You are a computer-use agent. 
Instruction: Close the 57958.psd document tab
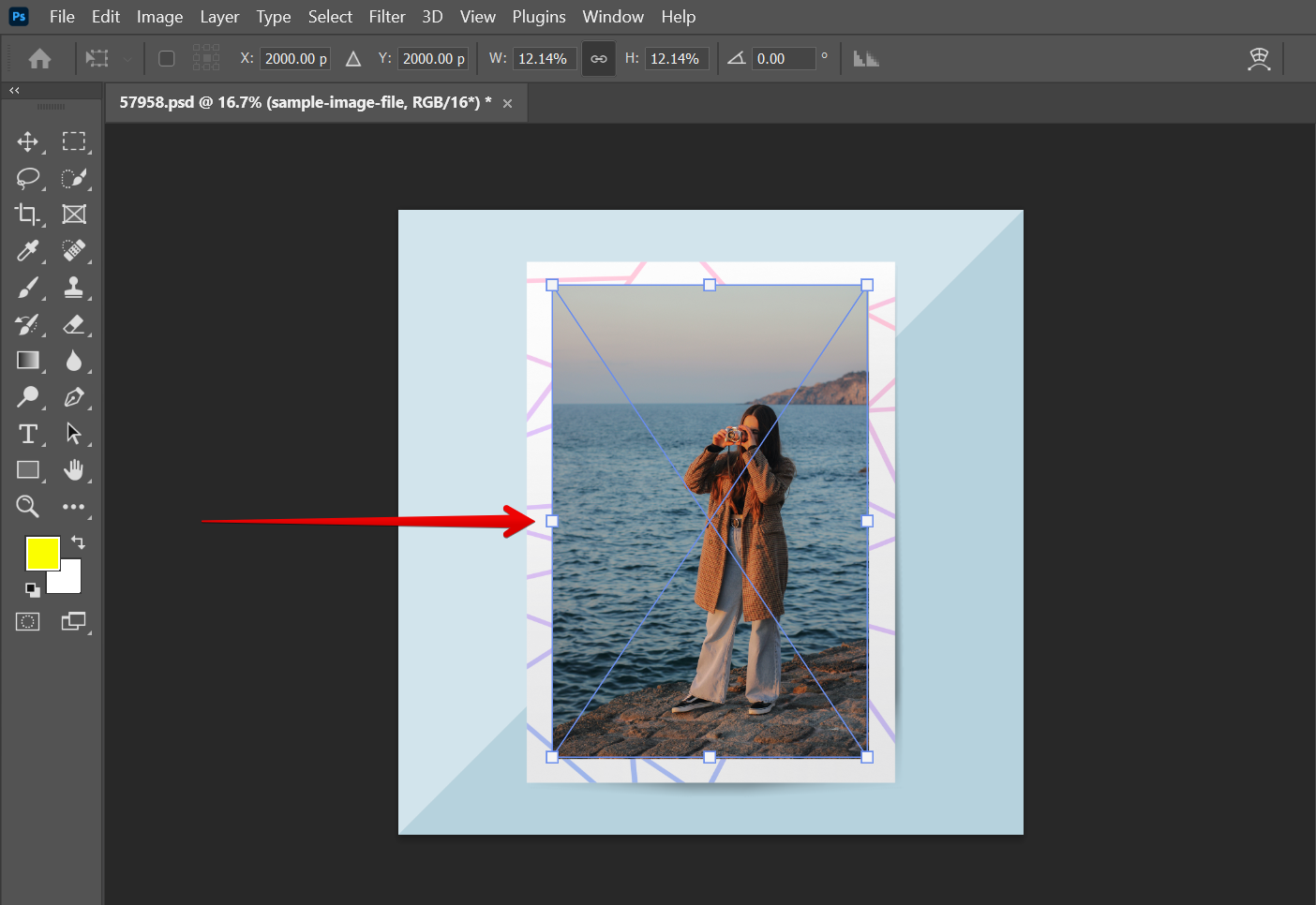pos(507,103)
